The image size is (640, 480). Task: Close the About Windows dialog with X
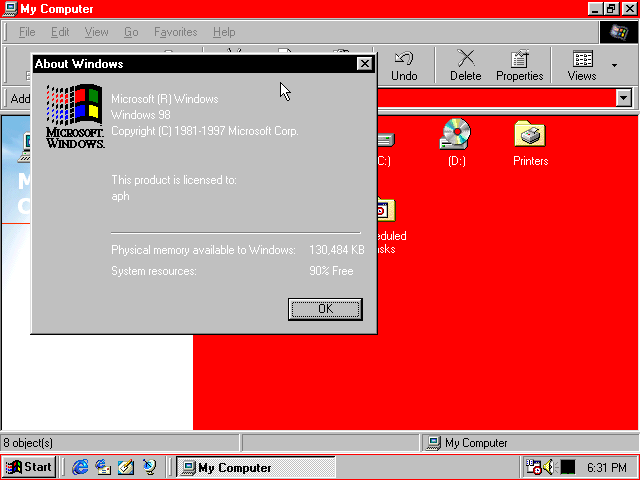click(364, 64)
